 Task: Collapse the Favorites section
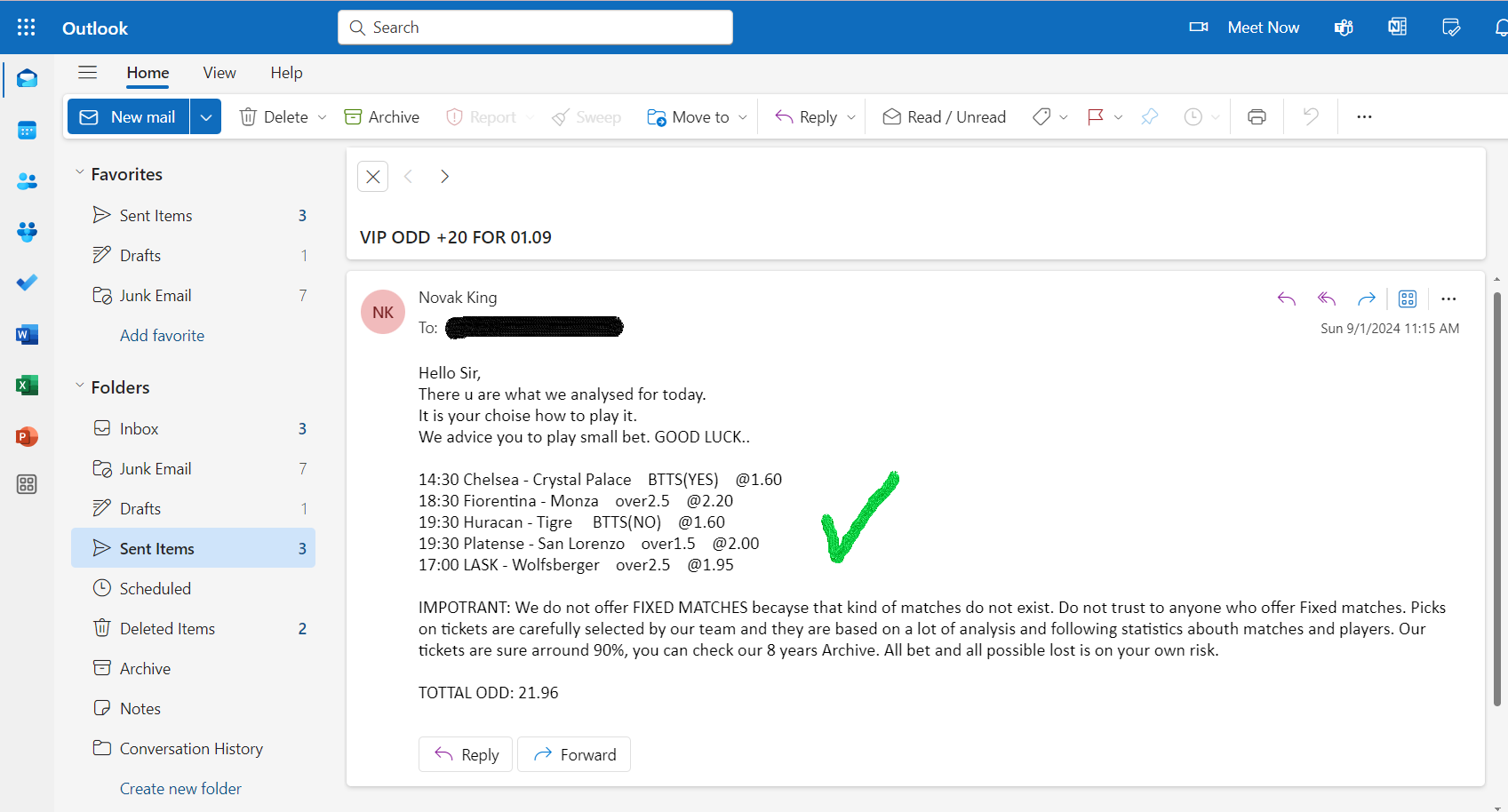click(x=80, y=172)
